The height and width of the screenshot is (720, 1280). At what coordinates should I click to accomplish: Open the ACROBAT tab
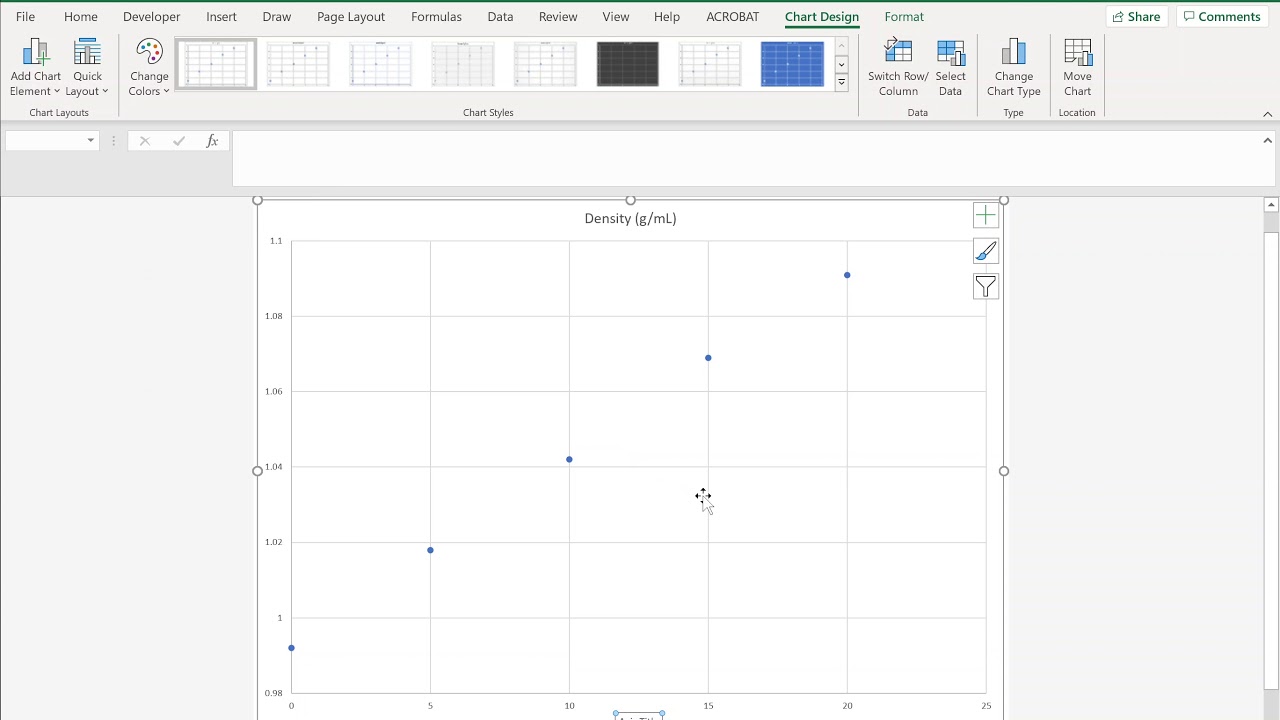pos(733,17)
